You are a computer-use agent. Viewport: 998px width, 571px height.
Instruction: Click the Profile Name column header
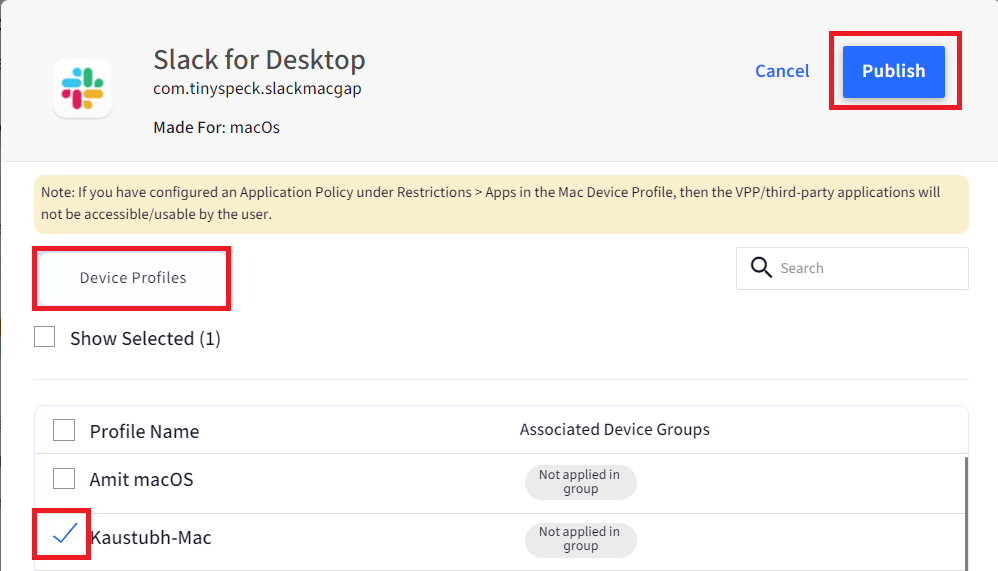(x=144, y=432)
